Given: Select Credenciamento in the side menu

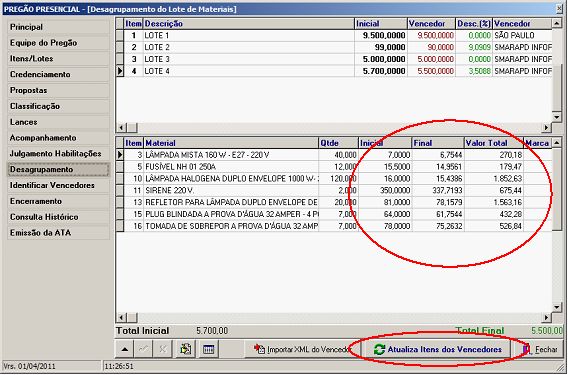Looking at the screenshot, I should [x=58, y=75].
